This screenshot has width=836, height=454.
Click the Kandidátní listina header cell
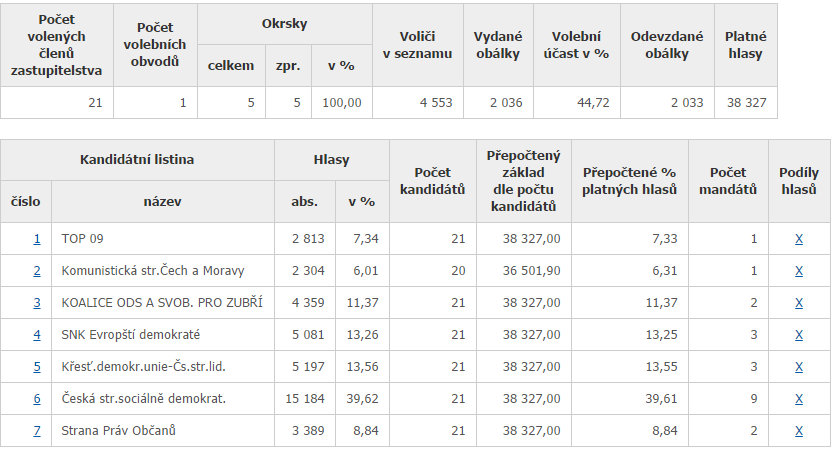pyautogui.click(x=137, y=160)
